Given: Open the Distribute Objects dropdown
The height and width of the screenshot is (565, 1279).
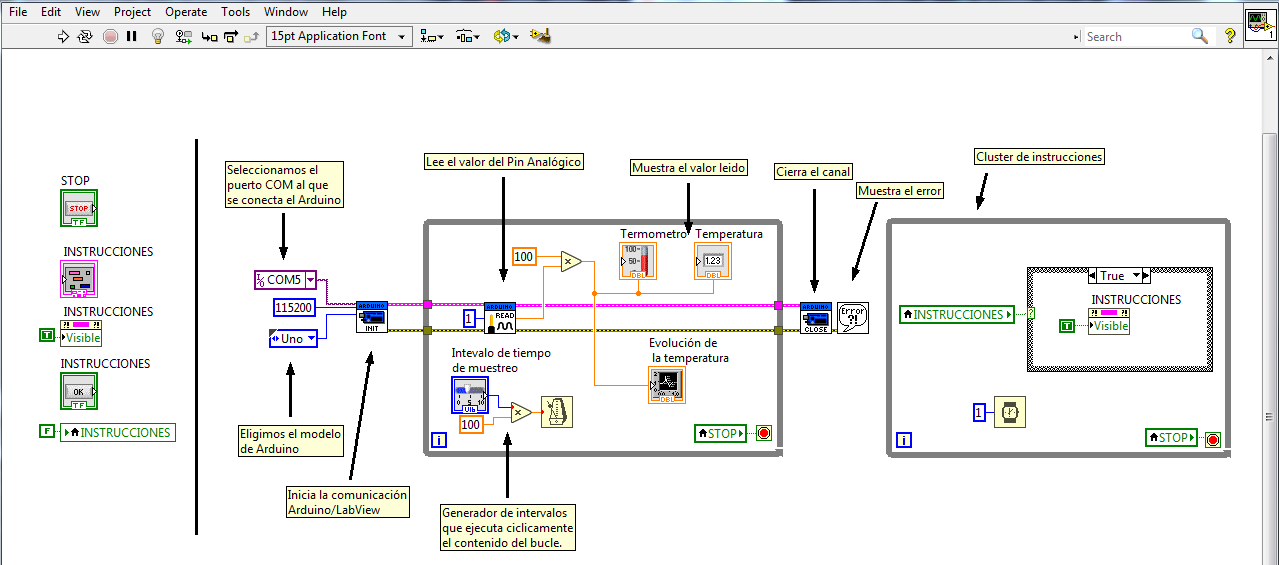Looking at the screenshot, I should 468,36.
